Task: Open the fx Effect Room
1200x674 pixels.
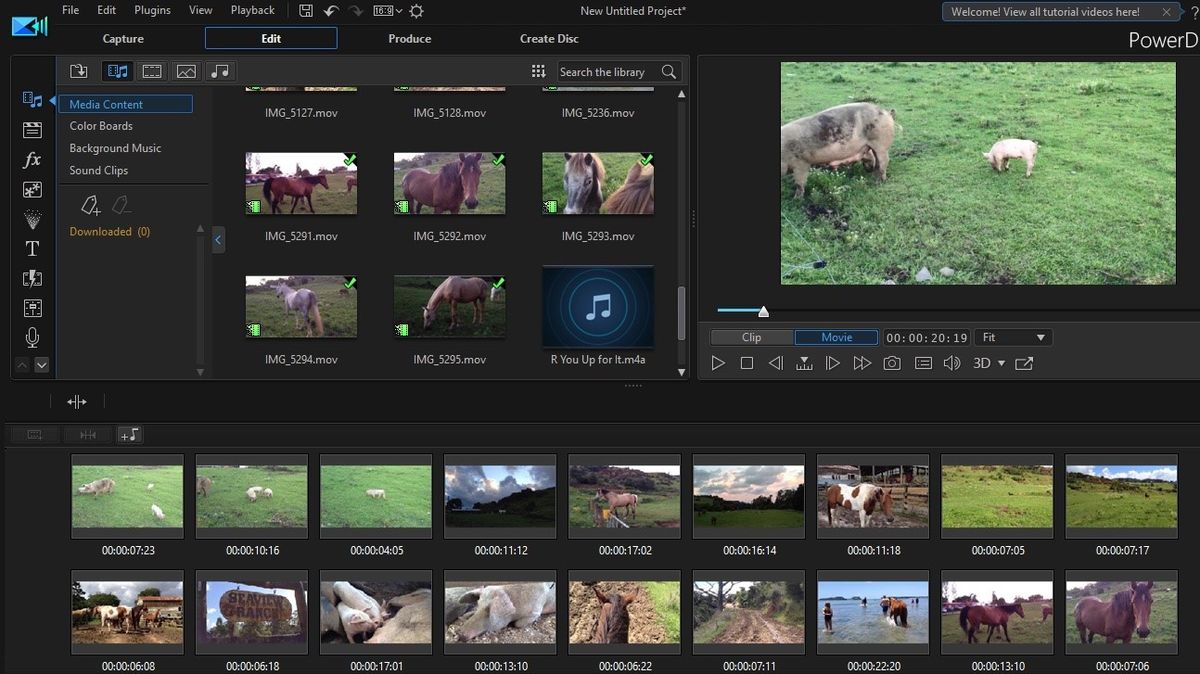Action: (32, 160)
